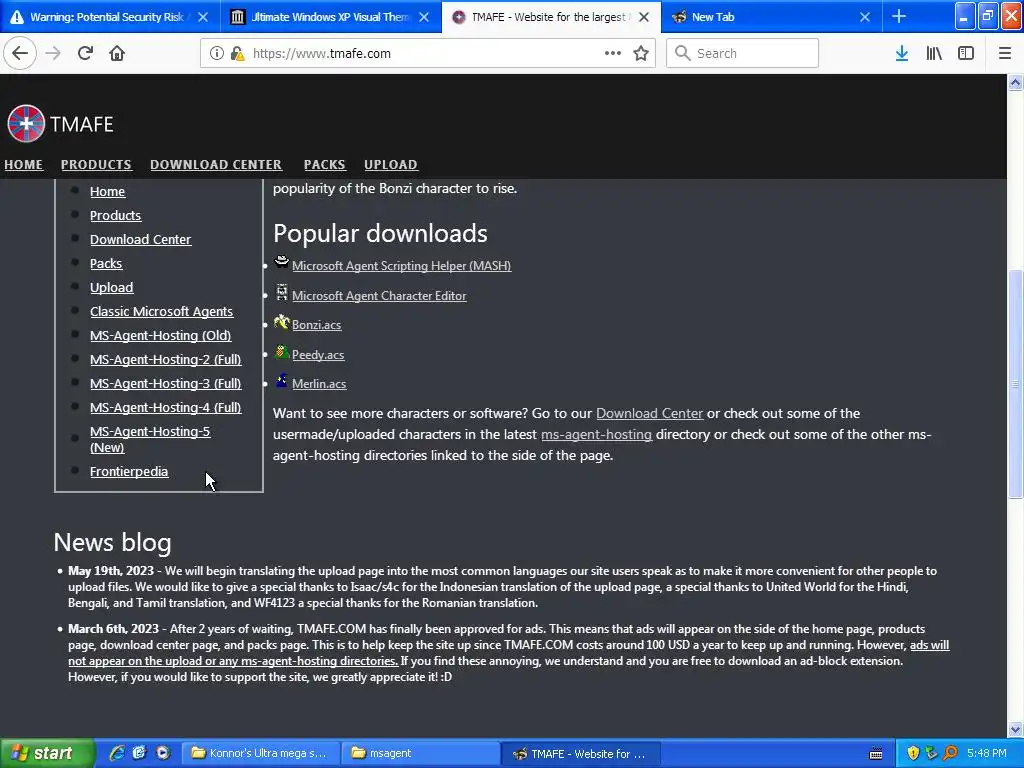Download Merlin.acs file link

tap(319, 384)
